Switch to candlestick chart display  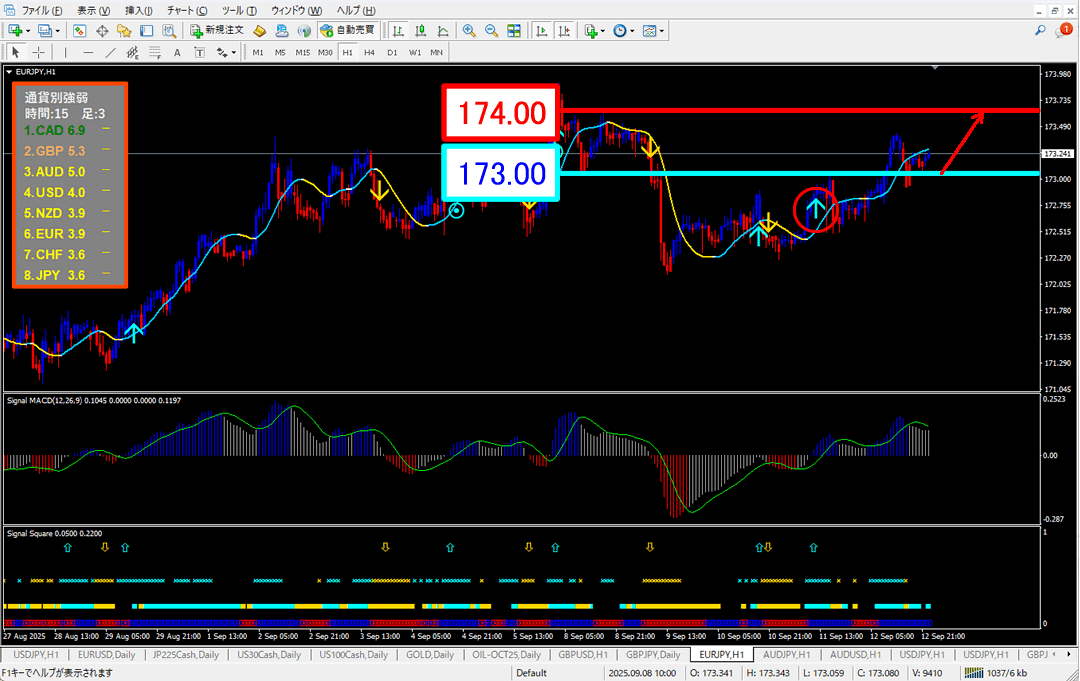[420, 30]
